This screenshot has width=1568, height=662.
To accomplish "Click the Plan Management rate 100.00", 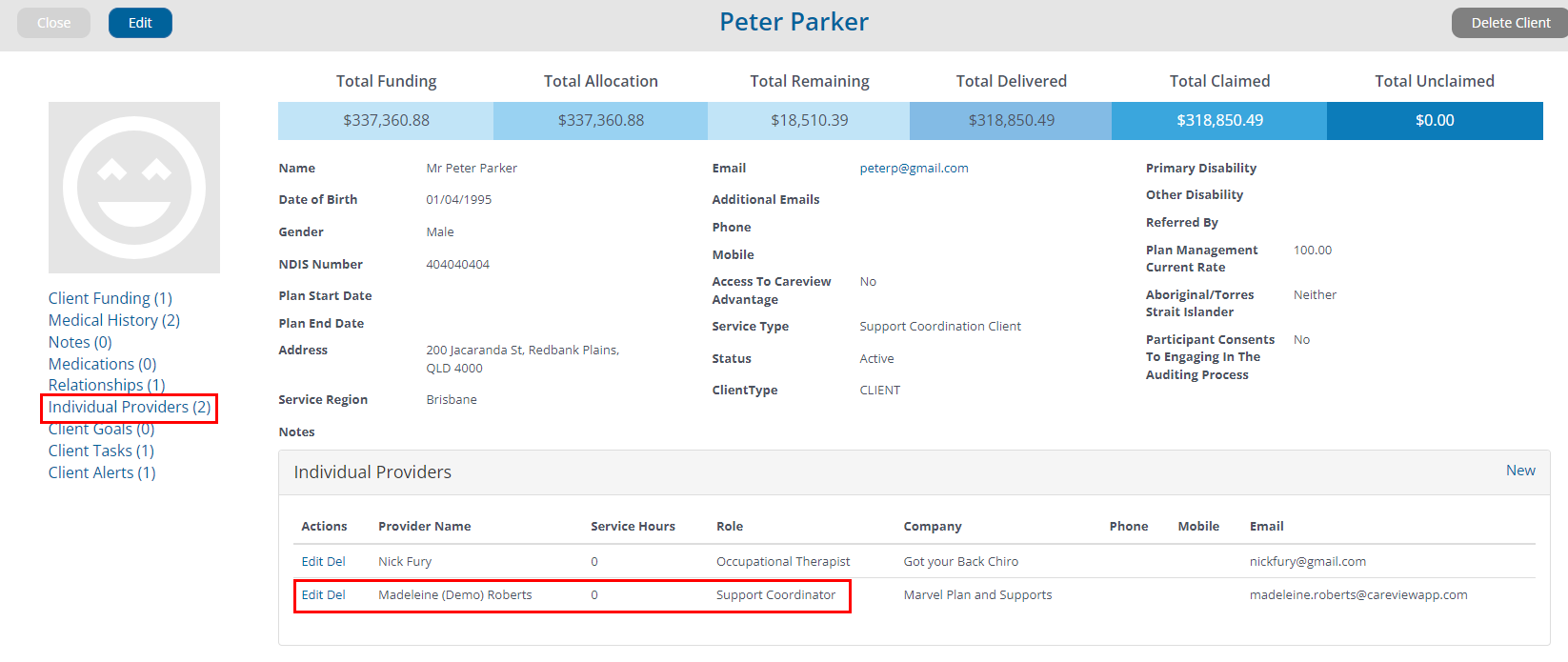I will pos(1313,250).
